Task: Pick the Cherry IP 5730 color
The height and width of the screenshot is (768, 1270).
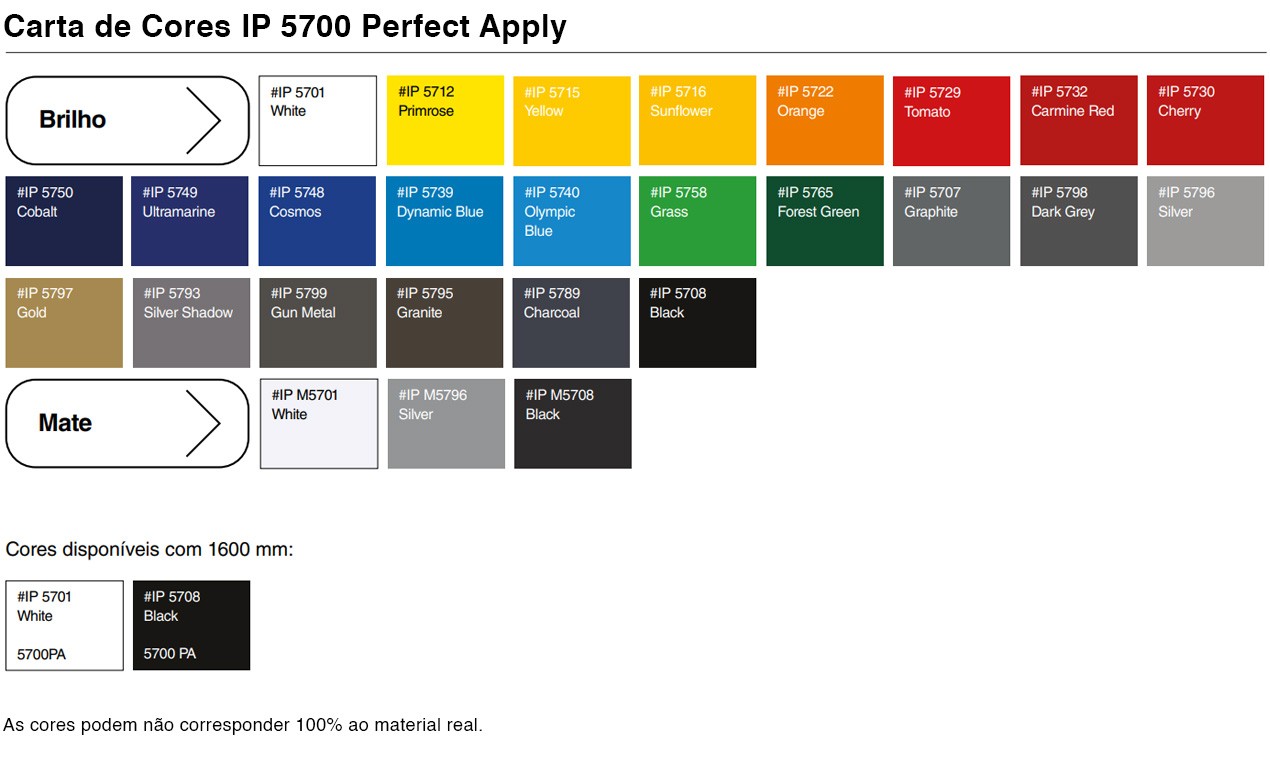Action: 1205,120
